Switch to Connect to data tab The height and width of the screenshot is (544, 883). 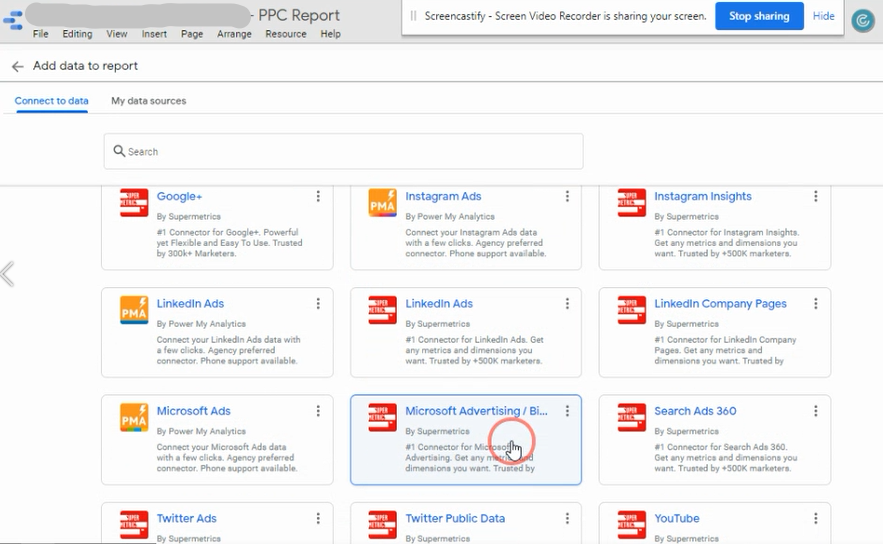click(x=51, y=101)
